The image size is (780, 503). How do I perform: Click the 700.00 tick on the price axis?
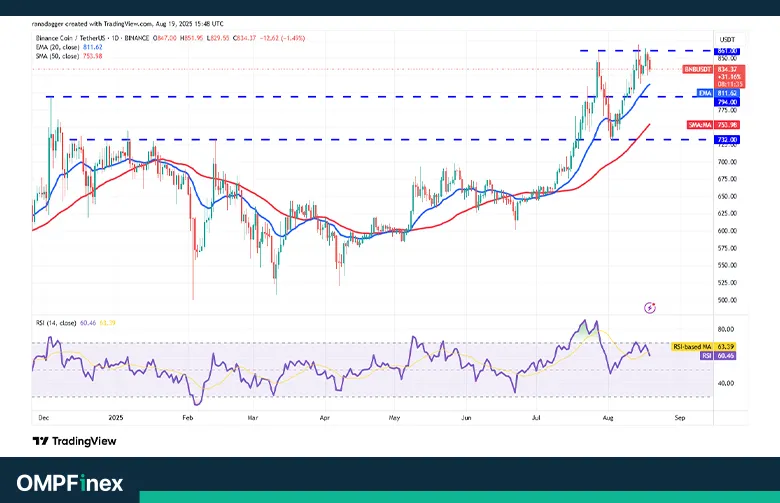(x=727, y=162)
